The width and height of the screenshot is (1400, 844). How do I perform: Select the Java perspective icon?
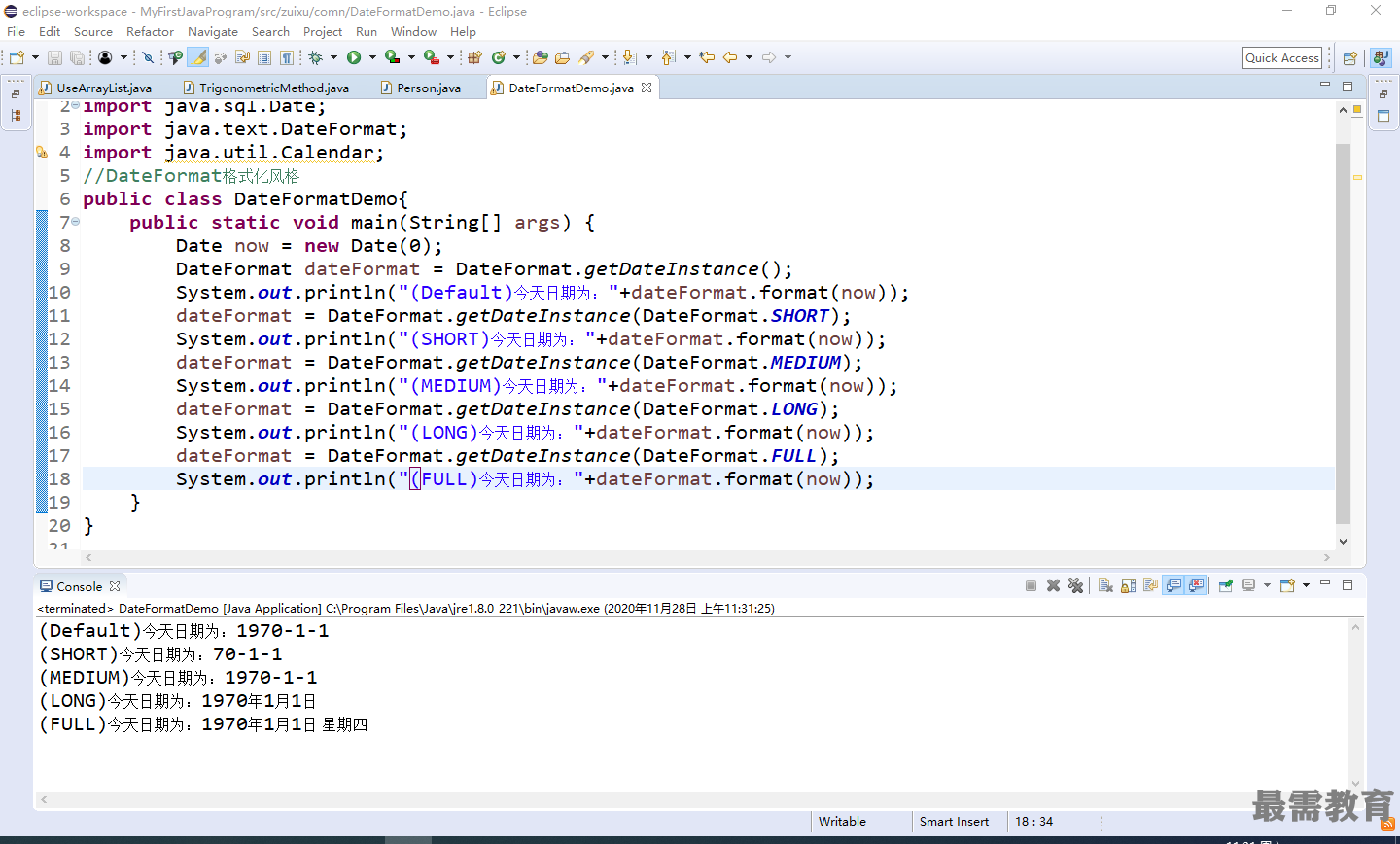tap(1381, 57)
